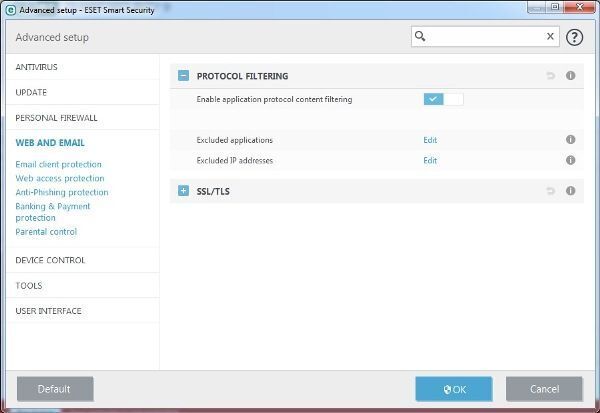Screen dimensions: 600x413
Task: Go to Email client protection
Action: pyautogui.click(x=59, y=164)
